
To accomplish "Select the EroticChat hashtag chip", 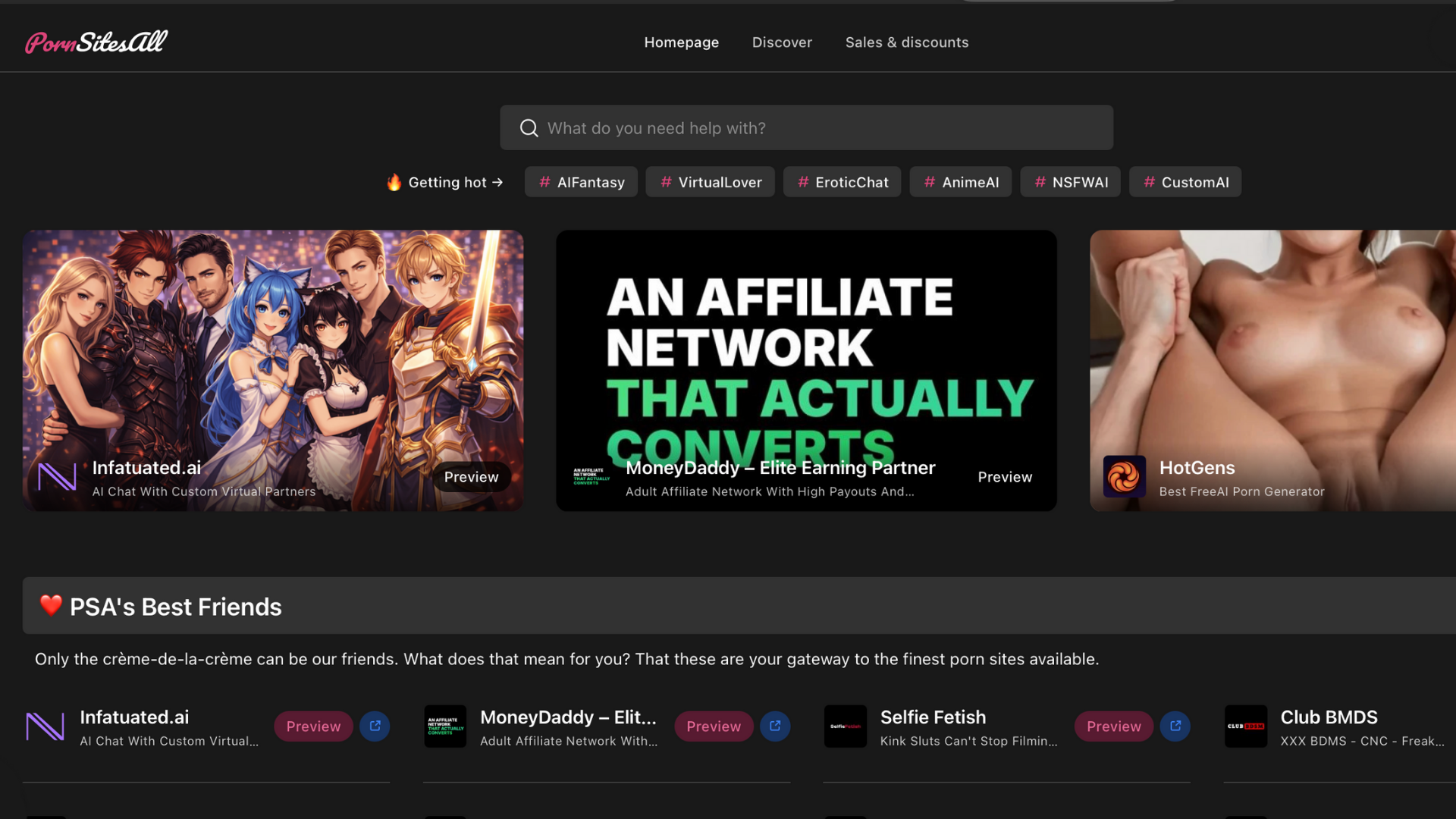I will 842,182.
